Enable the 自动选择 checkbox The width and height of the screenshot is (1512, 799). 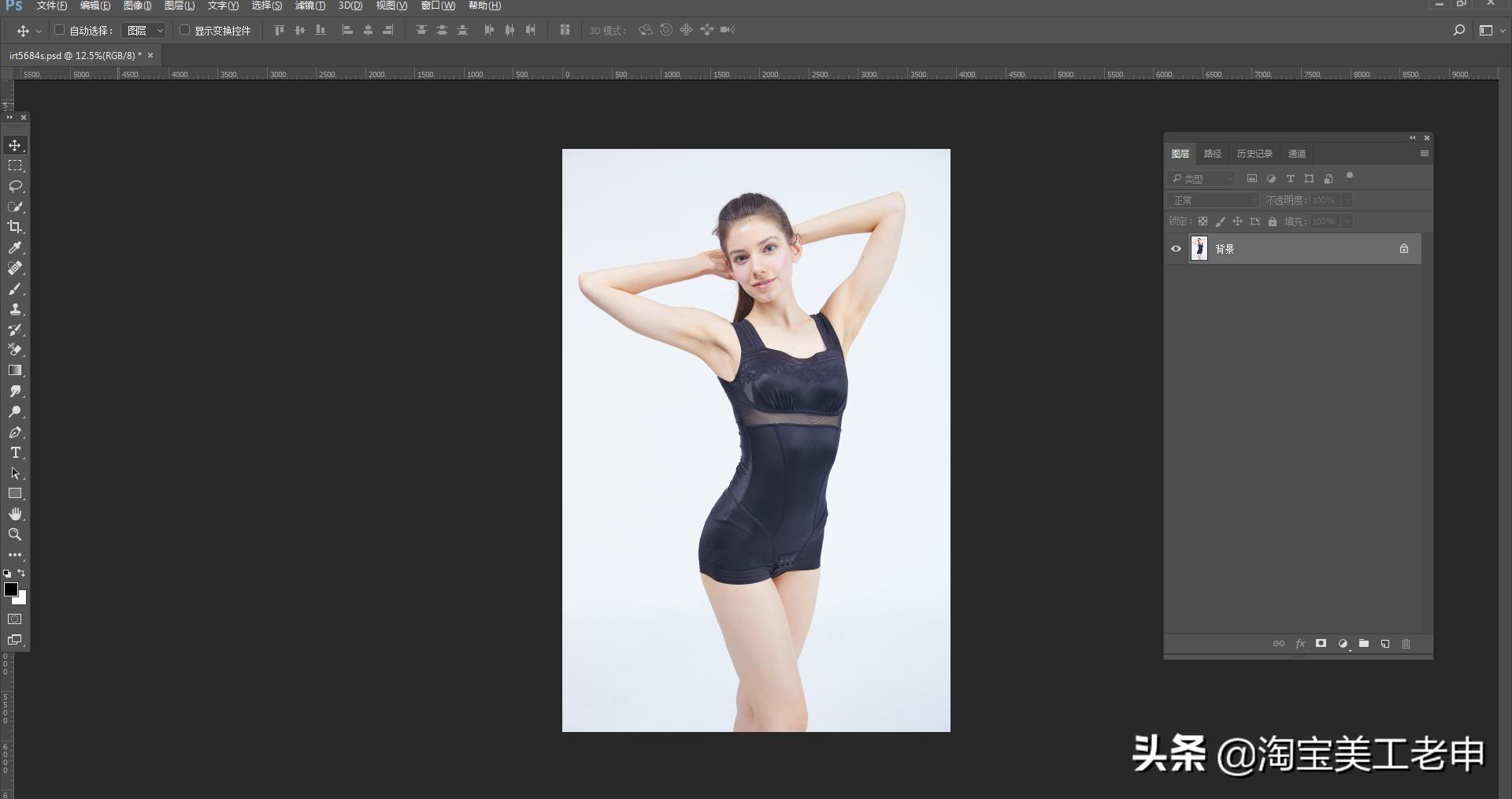click(59, 30)
